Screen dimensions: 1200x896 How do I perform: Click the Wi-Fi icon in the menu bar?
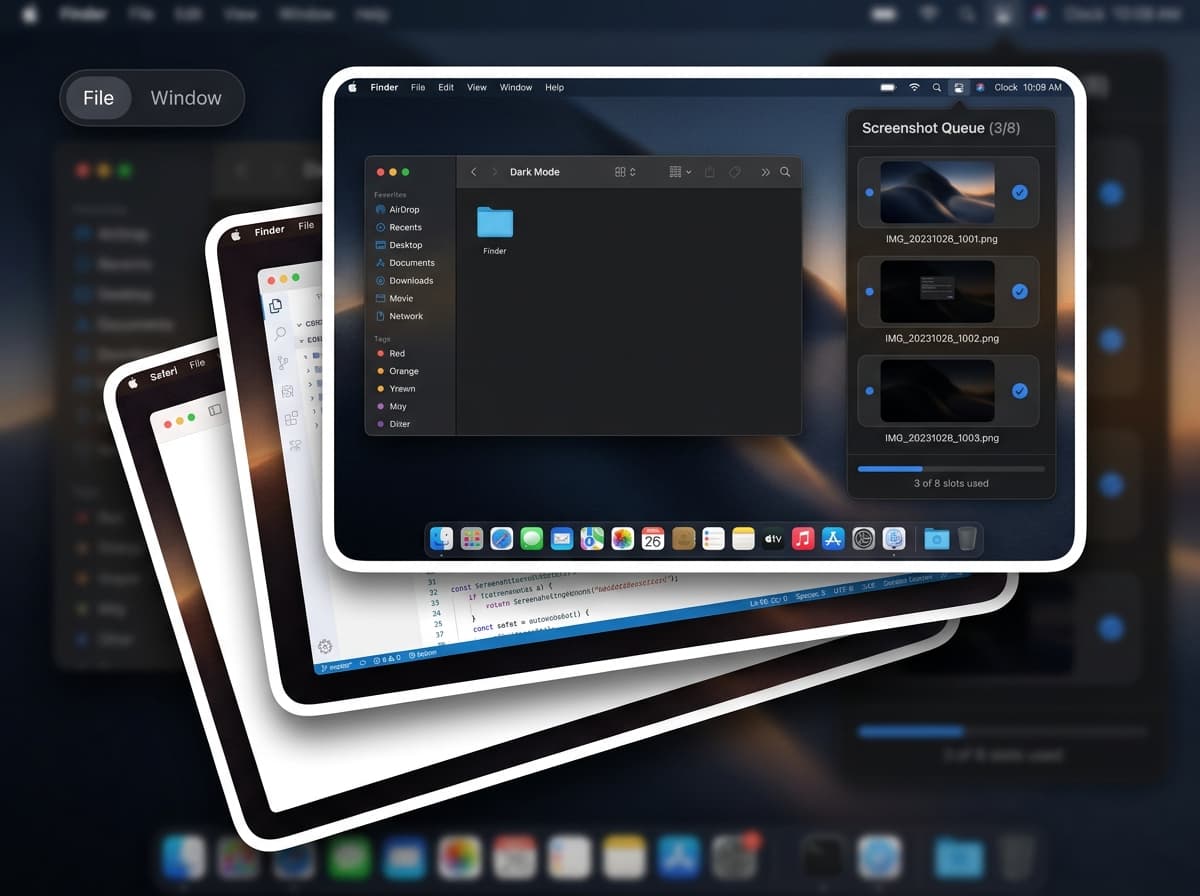coord(914,88)
